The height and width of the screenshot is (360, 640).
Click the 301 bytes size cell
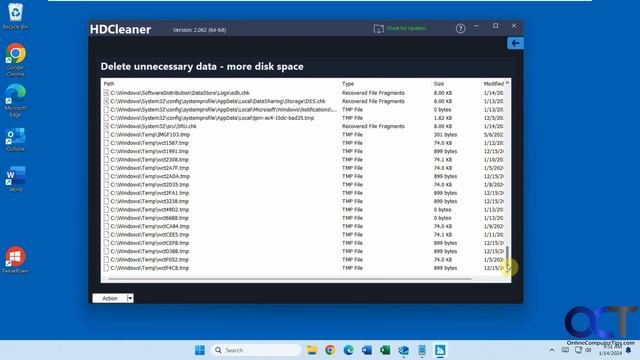click(x=445, y=135)
